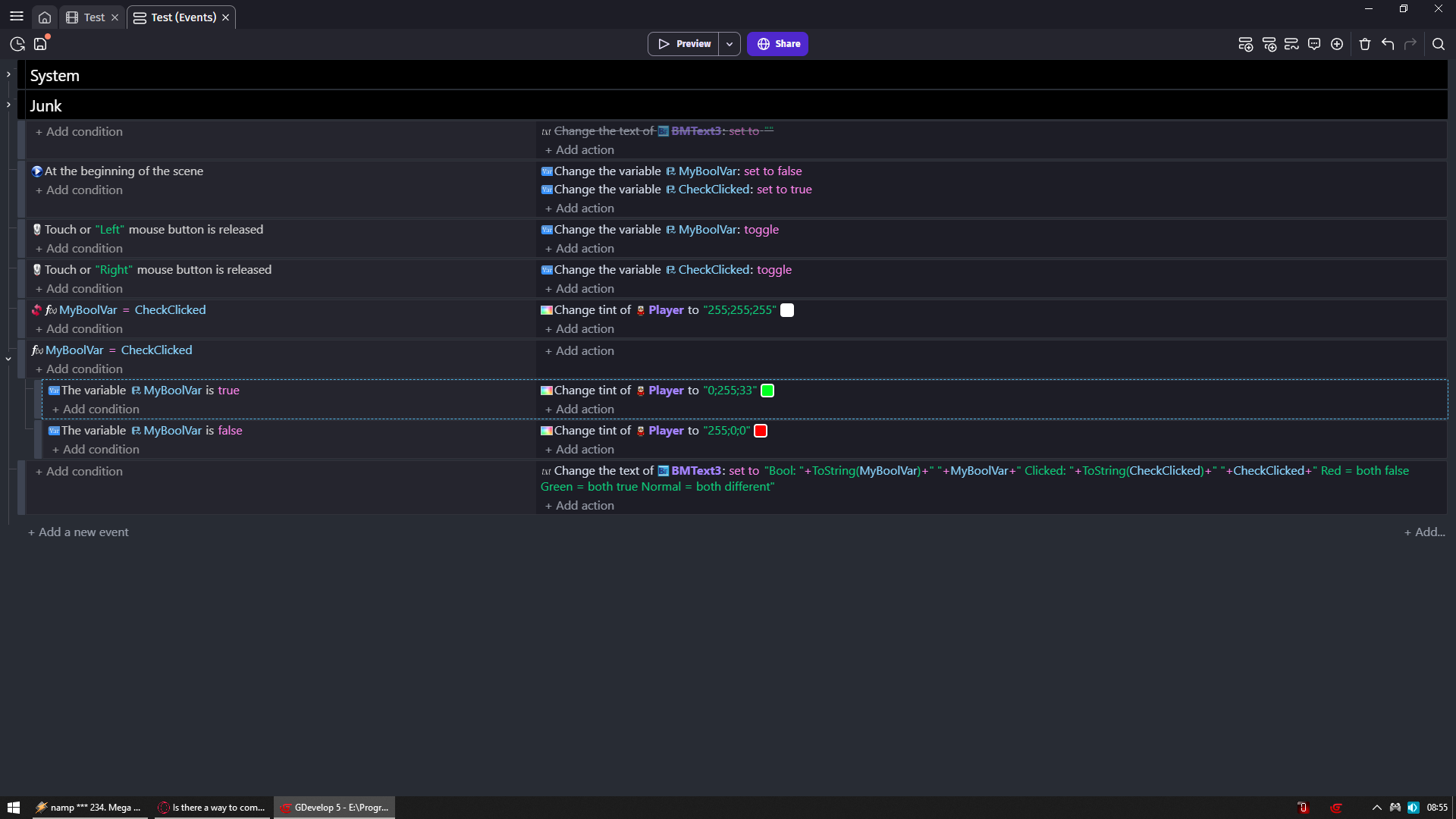The image size is (1456, 819).
Task: Select the 'MyBoolVar is true' condition
Action: [144, 391]
